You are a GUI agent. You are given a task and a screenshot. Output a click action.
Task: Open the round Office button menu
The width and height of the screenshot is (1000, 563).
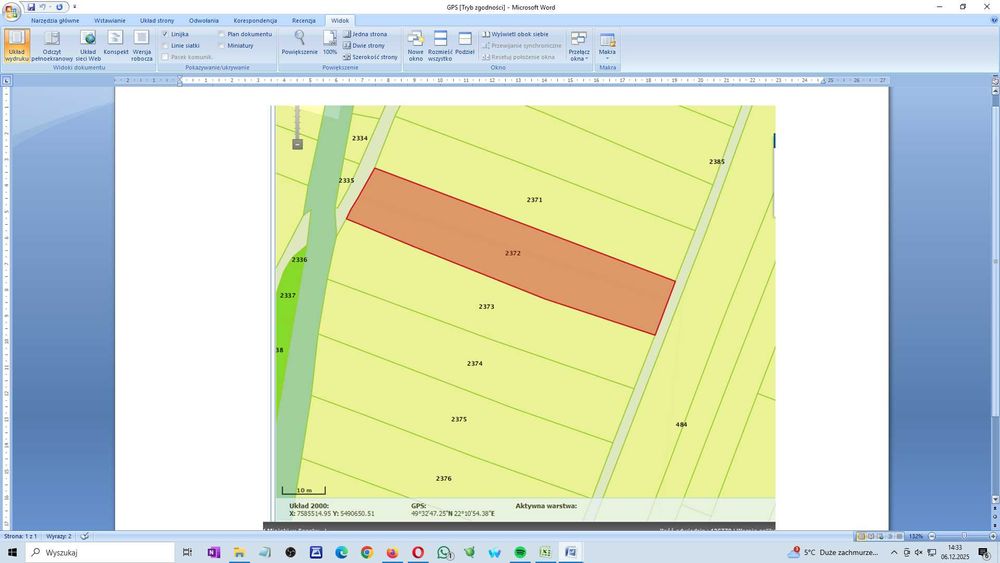coord(11,11)
